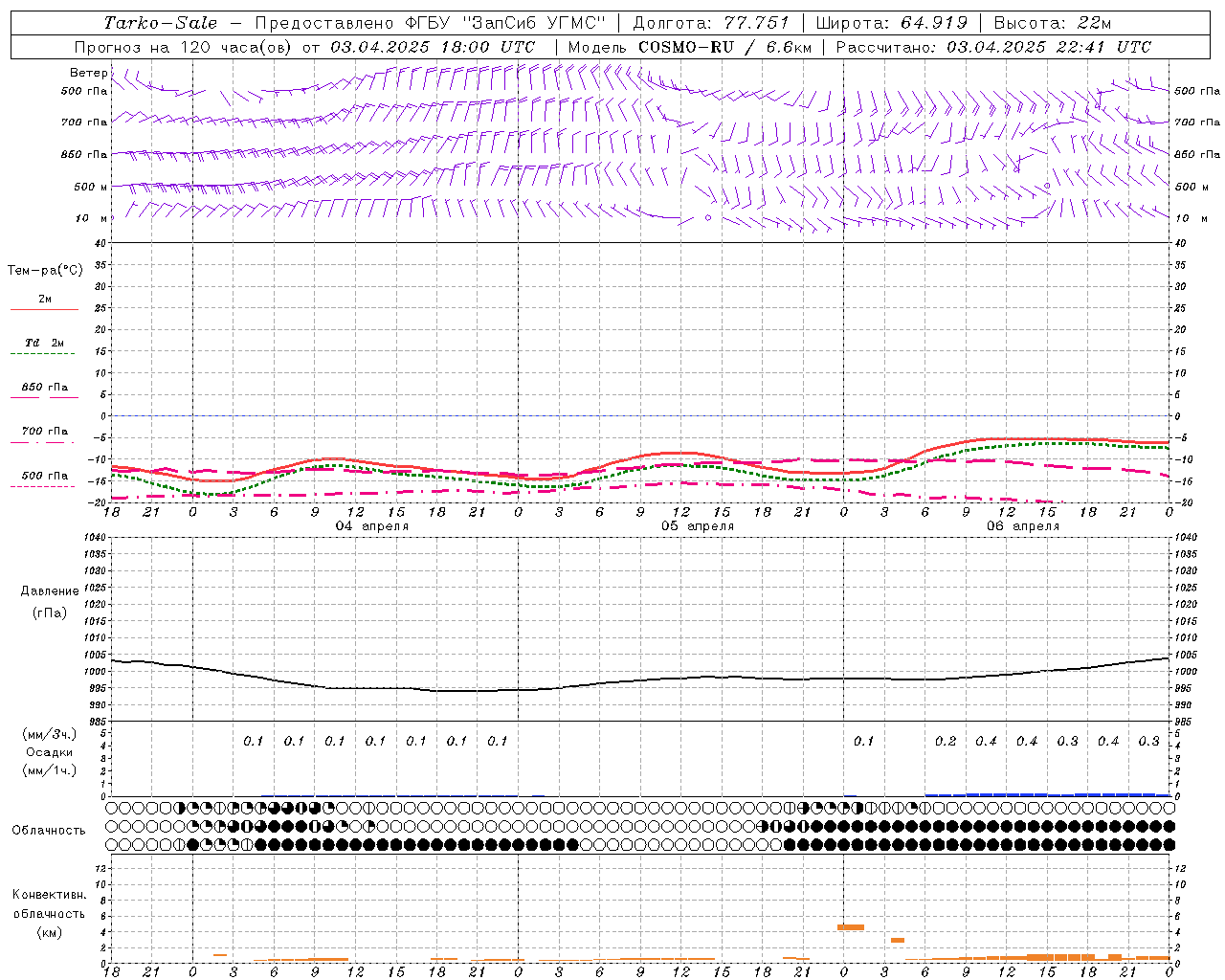Select the Долгота: 77.751 longitude value
This screenshot has height=980, width=1225.
(711, 23)
